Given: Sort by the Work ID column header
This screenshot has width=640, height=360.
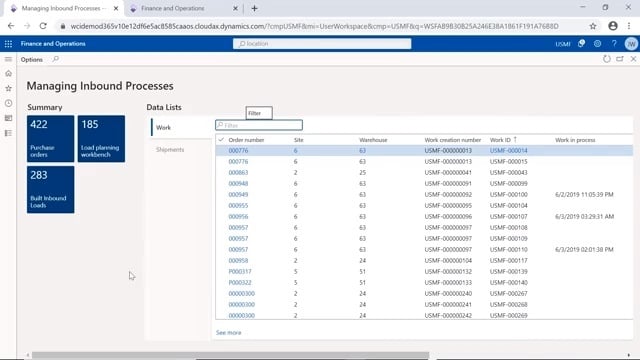Looking at the screenshot, I should pyautogui.click(x=500, y=140).
